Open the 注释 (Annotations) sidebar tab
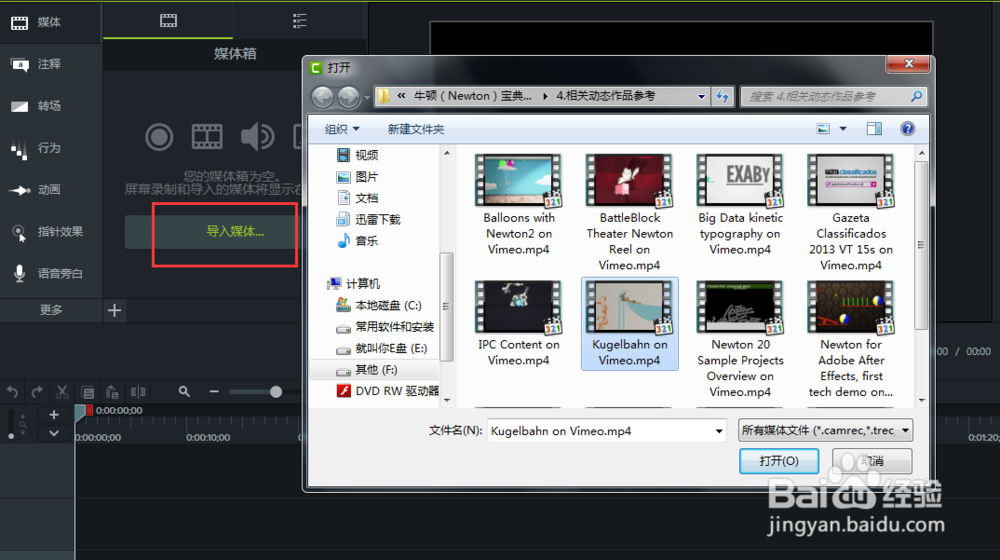 (x=50, y=64)
